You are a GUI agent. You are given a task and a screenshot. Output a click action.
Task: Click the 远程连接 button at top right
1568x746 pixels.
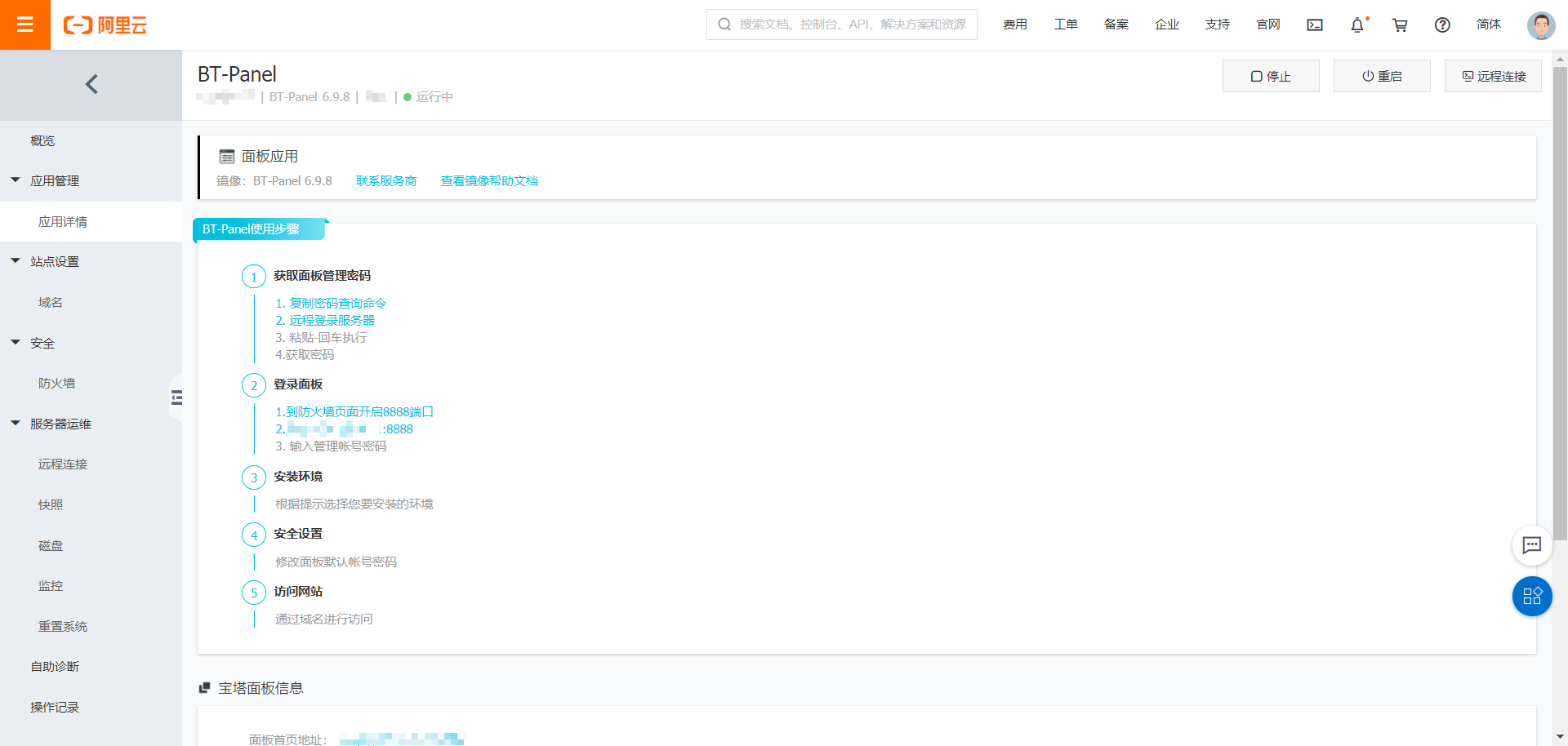(x=1493, y=76)
